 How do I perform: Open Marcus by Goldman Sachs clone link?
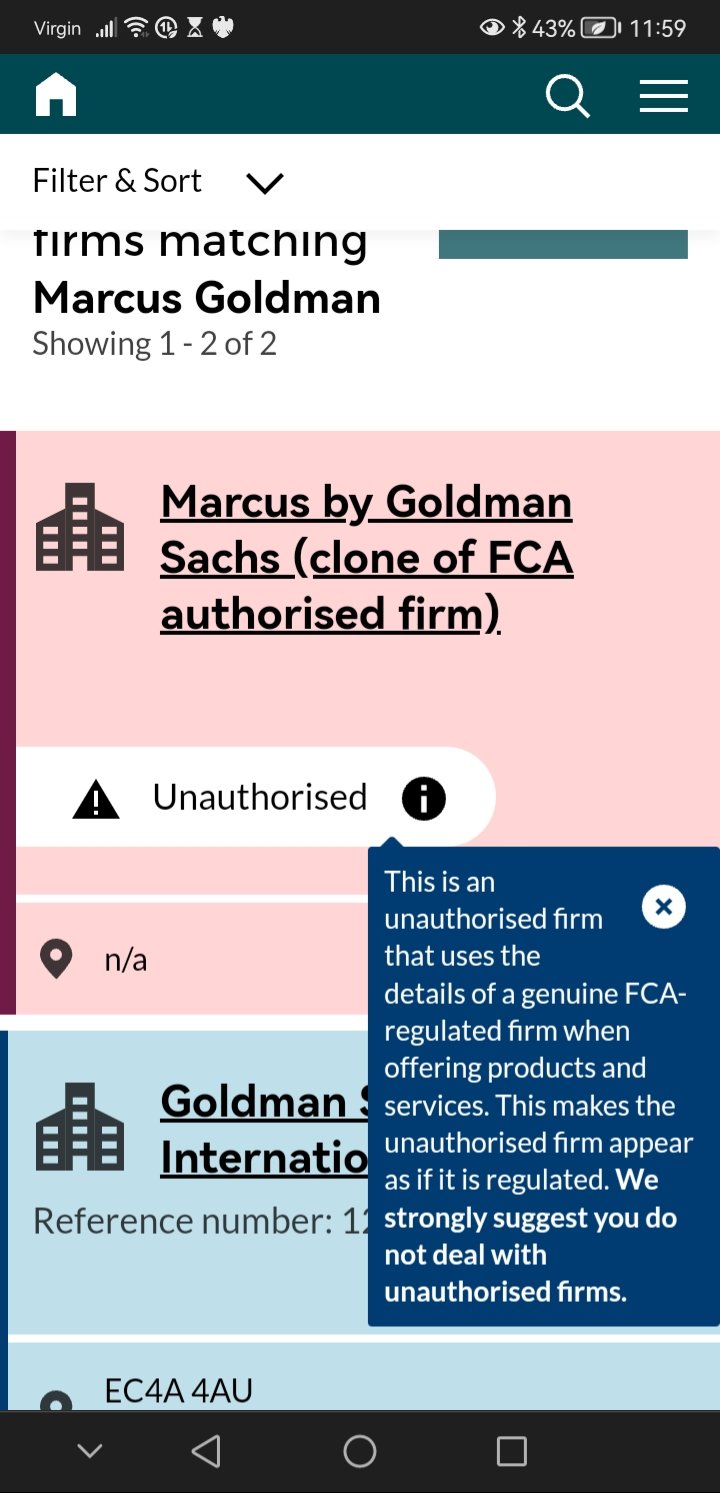click(366, 558)
